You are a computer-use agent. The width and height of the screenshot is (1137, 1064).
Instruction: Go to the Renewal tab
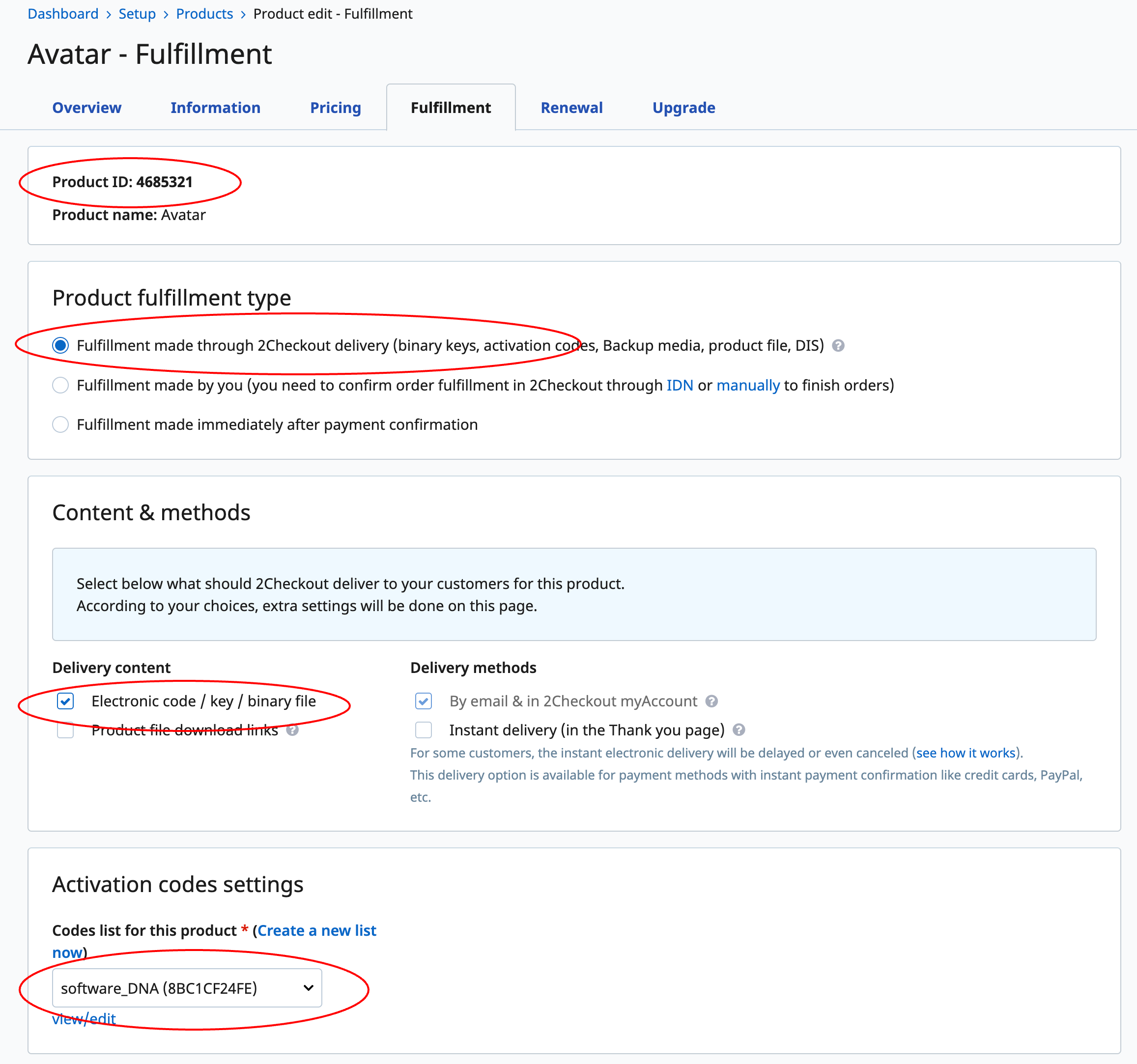point(572,108)
